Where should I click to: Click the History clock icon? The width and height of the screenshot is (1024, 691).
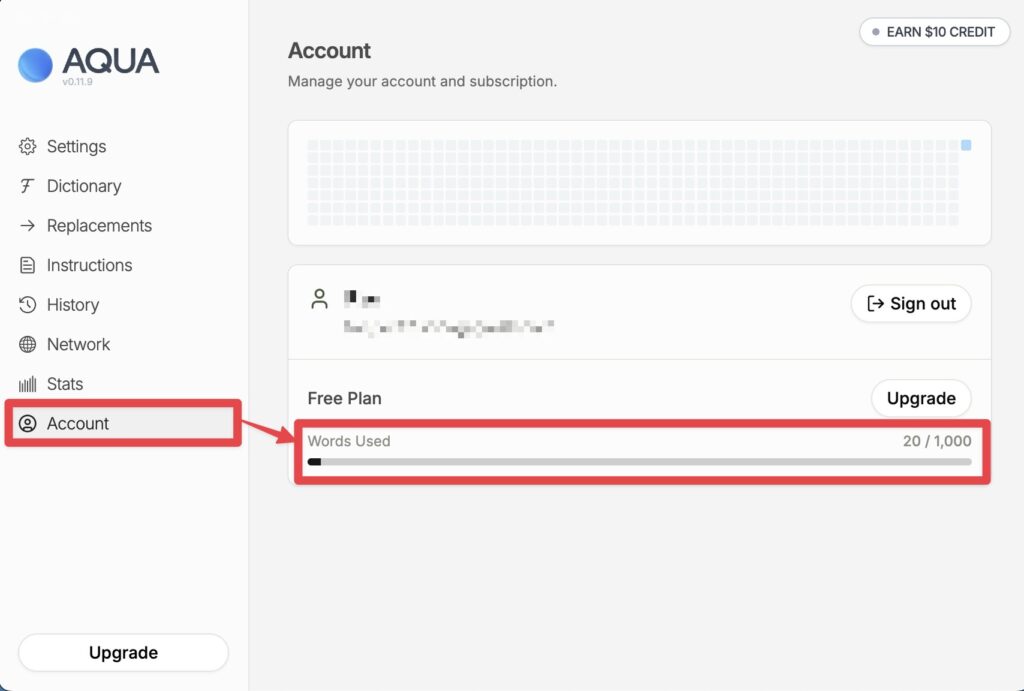point(28,305)
